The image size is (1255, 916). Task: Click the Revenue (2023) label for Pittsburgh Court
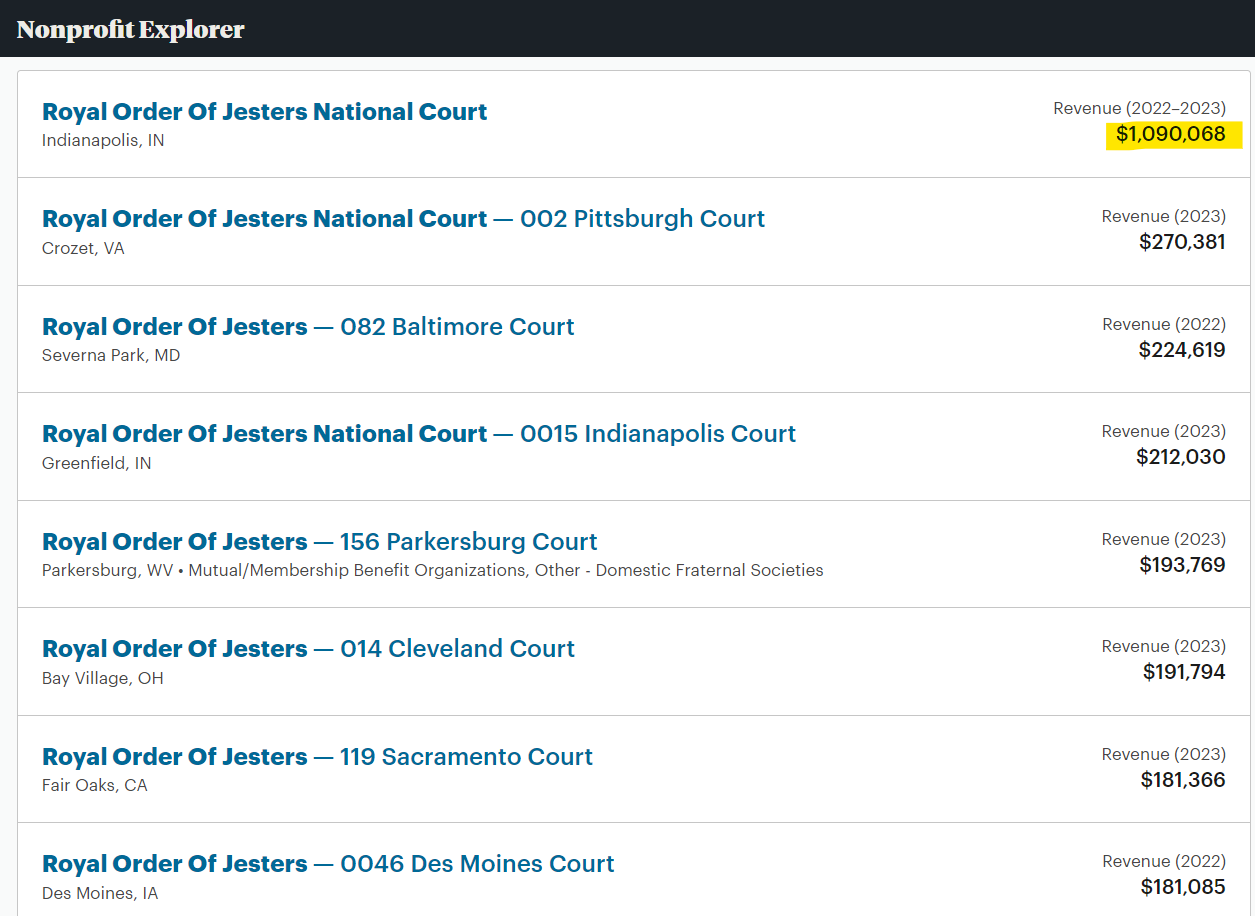(1164, 216)
